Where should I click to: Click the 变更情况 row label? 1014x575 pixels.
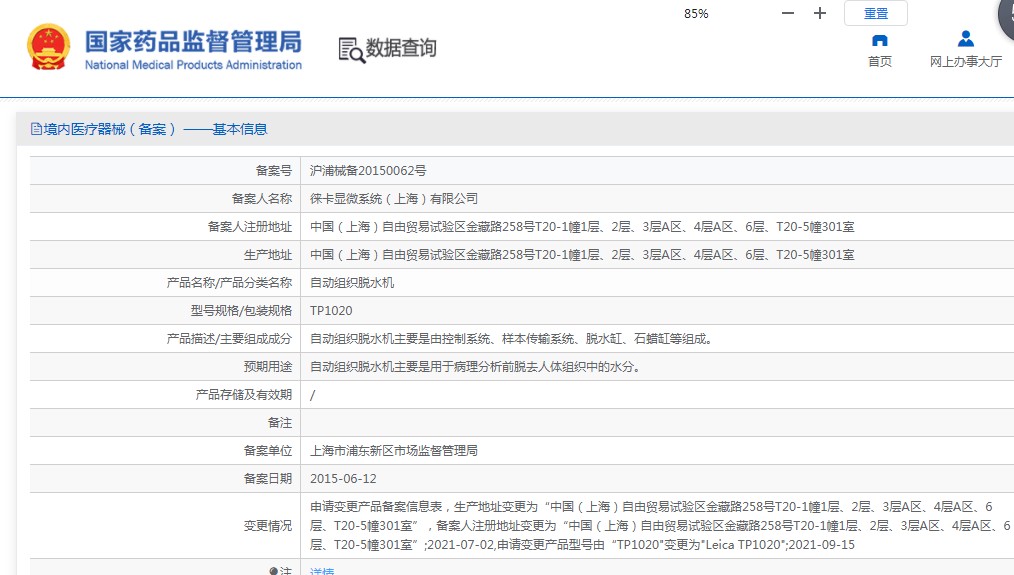(x=268, y=526)
